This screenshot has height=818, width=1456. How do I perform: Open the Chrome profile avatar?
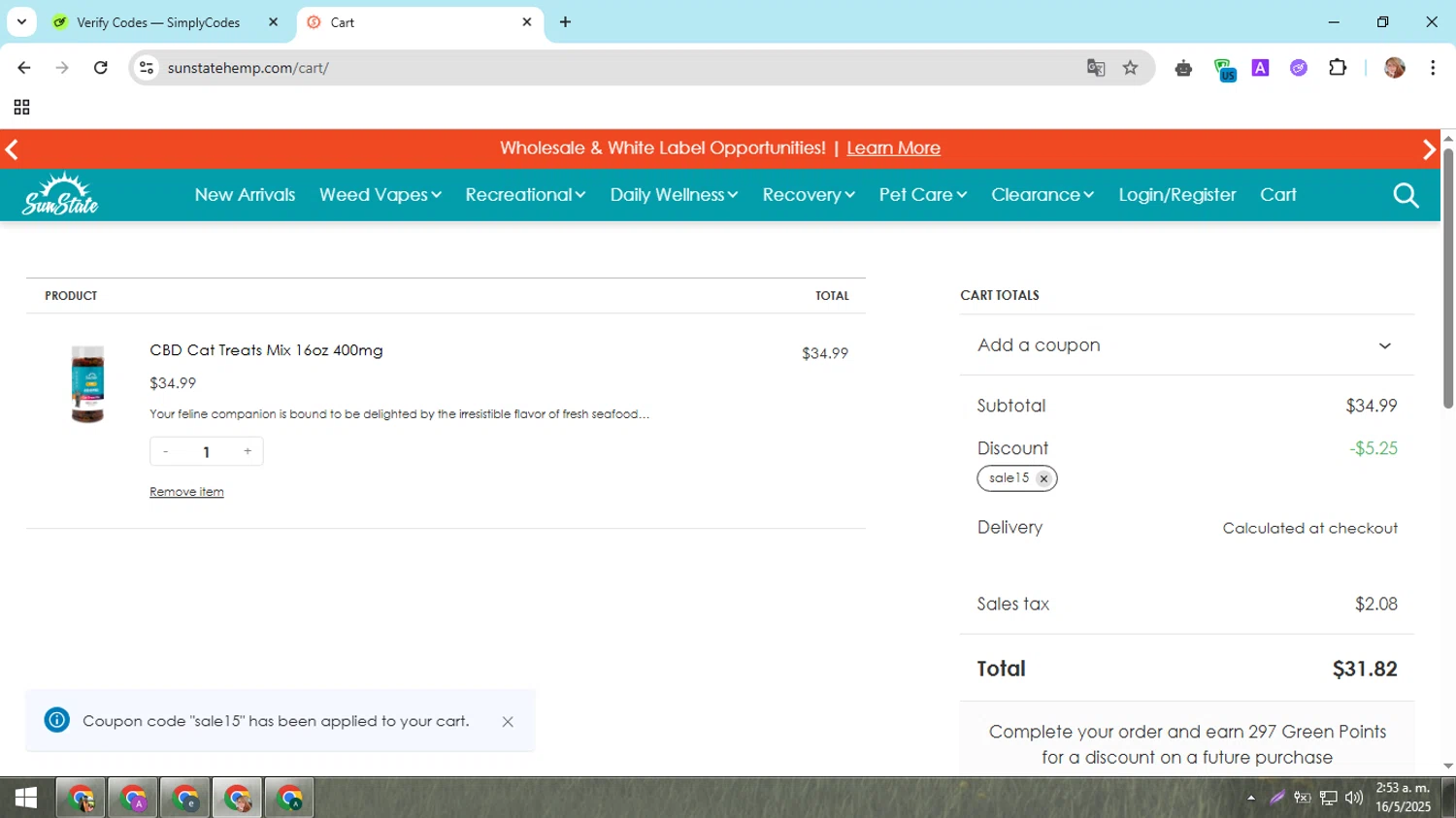click(1395, 68)
